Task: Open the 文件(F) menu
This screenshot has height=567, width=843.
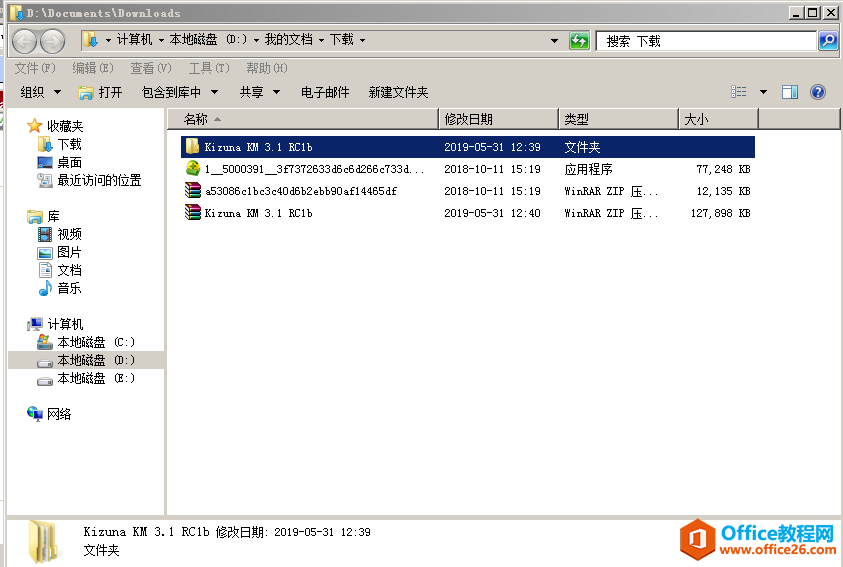Action: (35, 68)
